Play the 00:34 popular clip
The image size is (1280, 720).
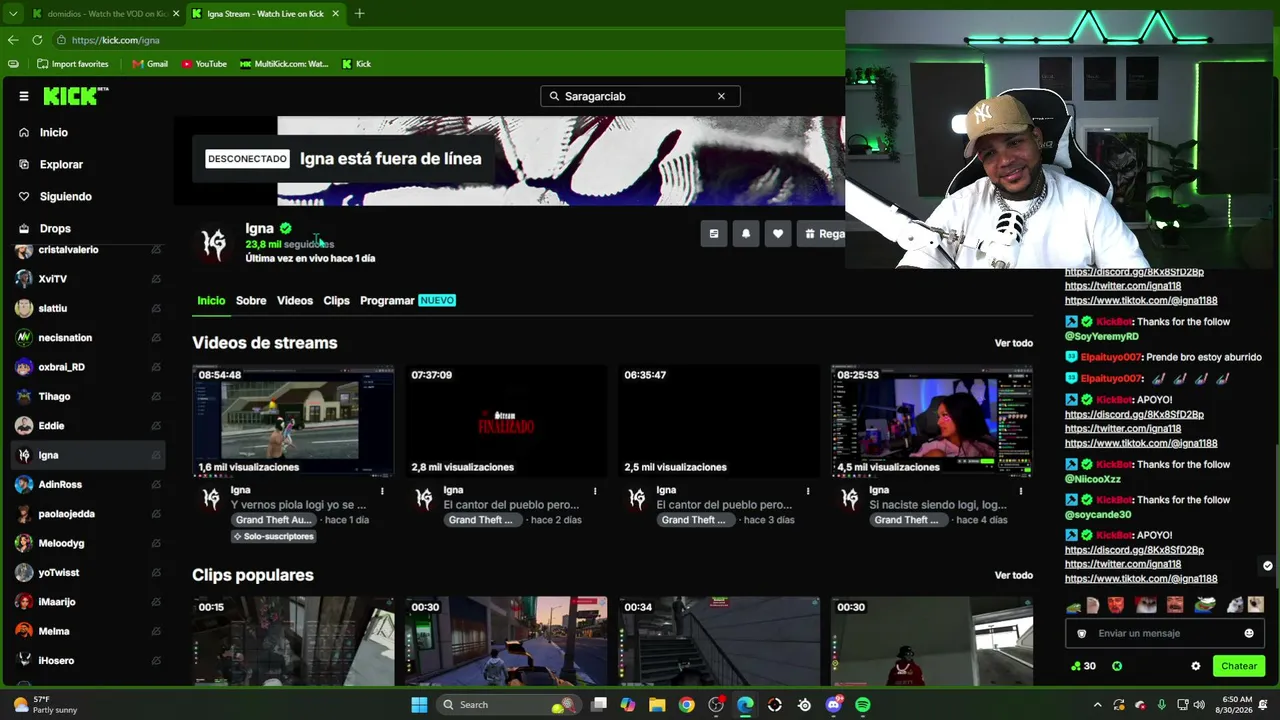point(719,641)
